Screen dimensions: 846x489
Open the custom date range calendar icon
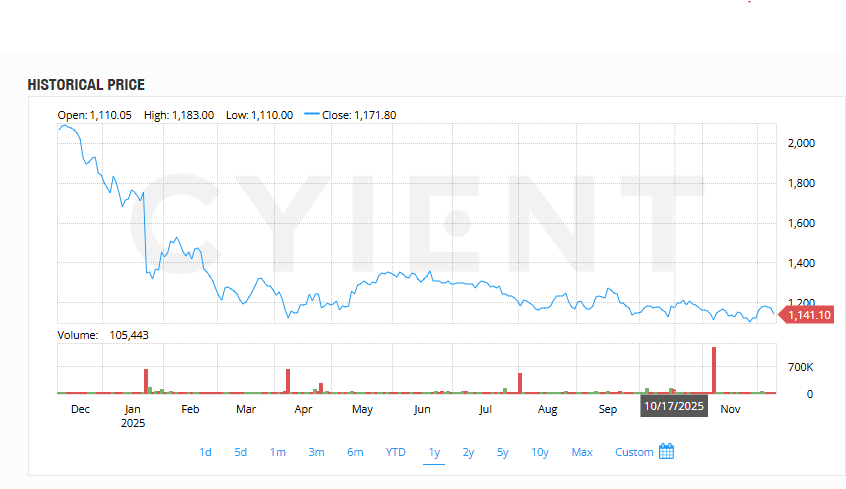667,452
